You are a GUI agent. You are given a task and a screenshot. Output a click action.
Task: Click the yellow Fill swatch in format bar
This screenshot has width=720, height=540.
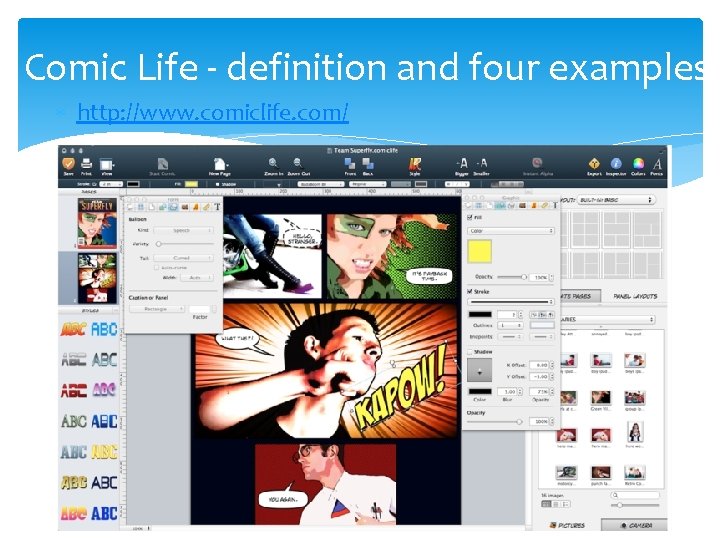pyautogui.click(x=191, y=184)
